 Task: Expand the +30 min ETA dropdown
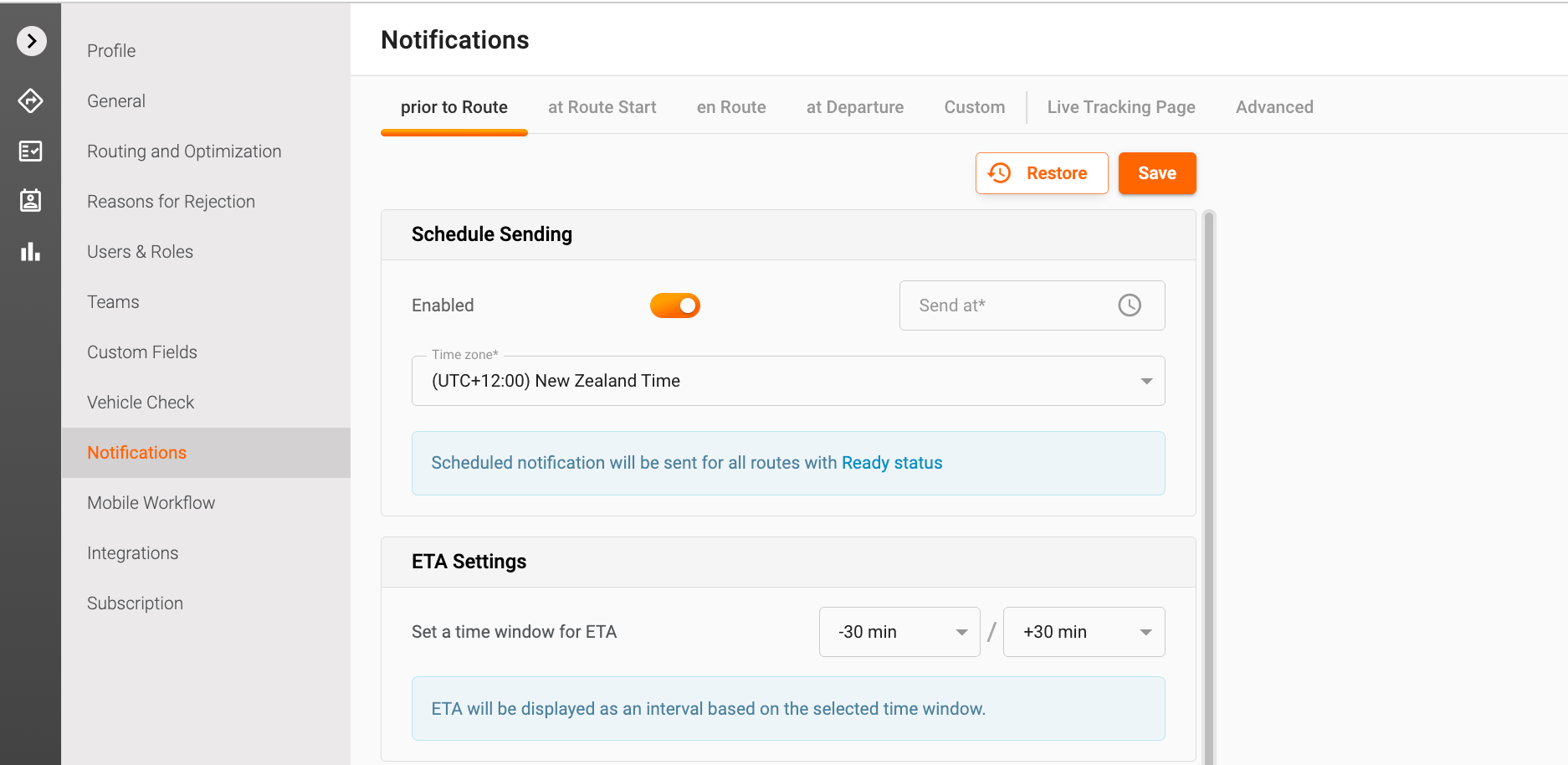pyautogui.click(x=1083, y=632)
